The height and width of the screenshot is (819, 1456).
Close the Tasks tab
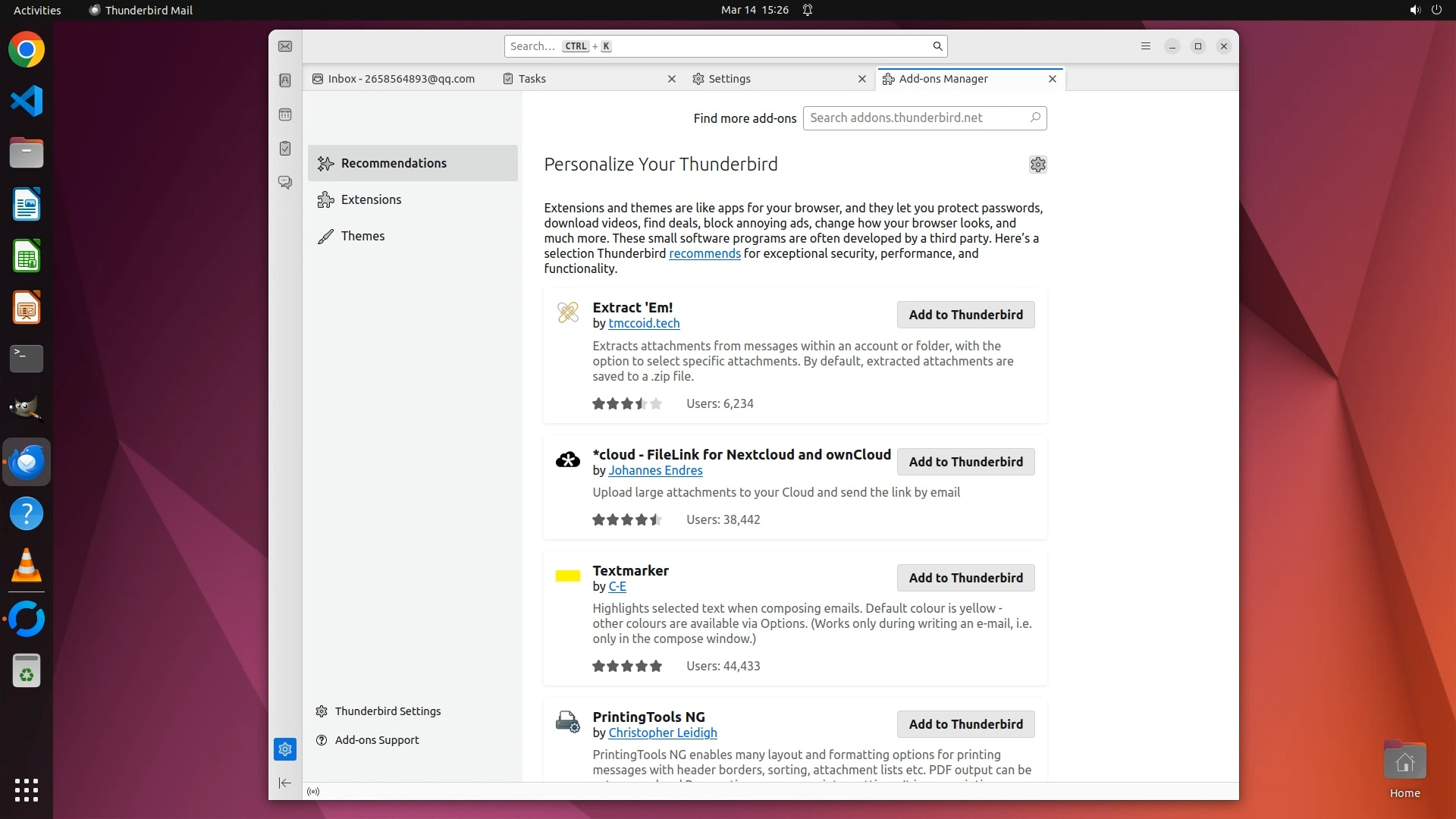tap(671, 79)
